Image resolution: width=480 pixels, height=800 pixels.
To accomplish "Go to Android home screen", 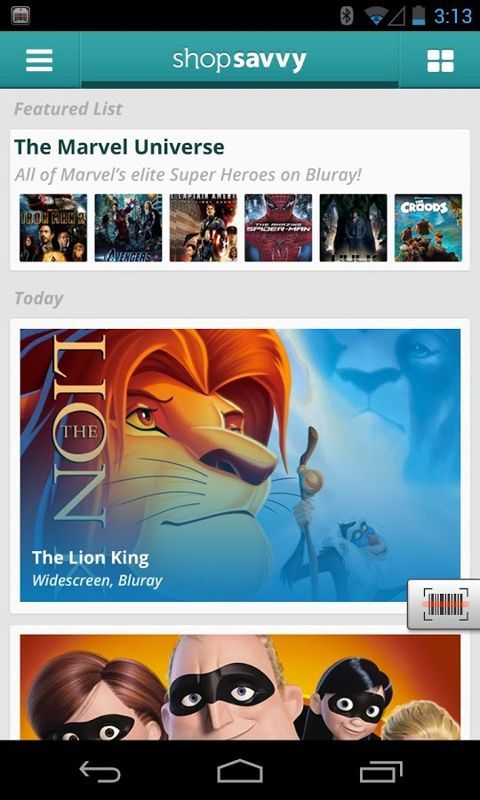I will coord(240,771).
